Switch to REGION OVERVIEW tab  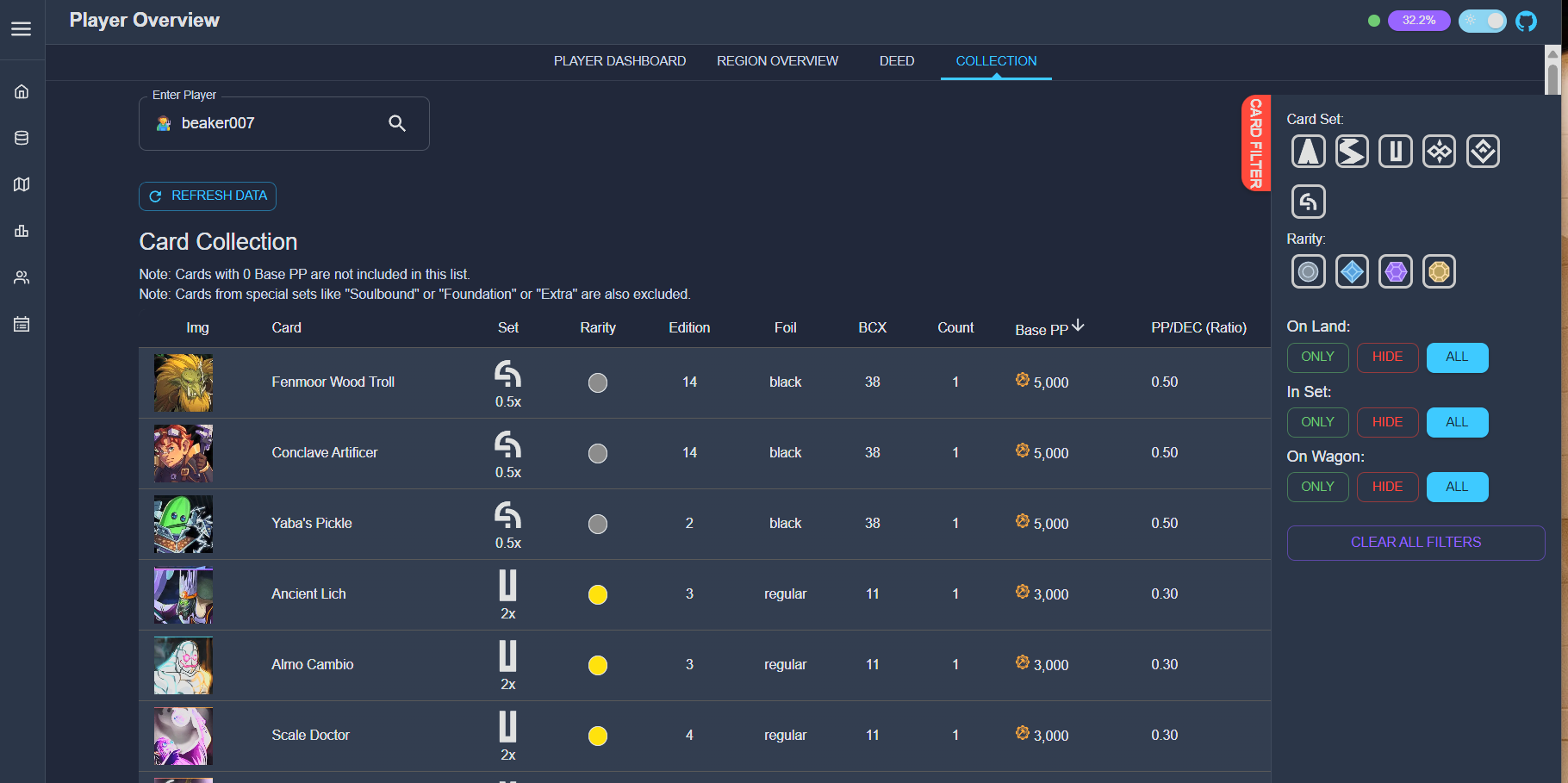point(777,61)
